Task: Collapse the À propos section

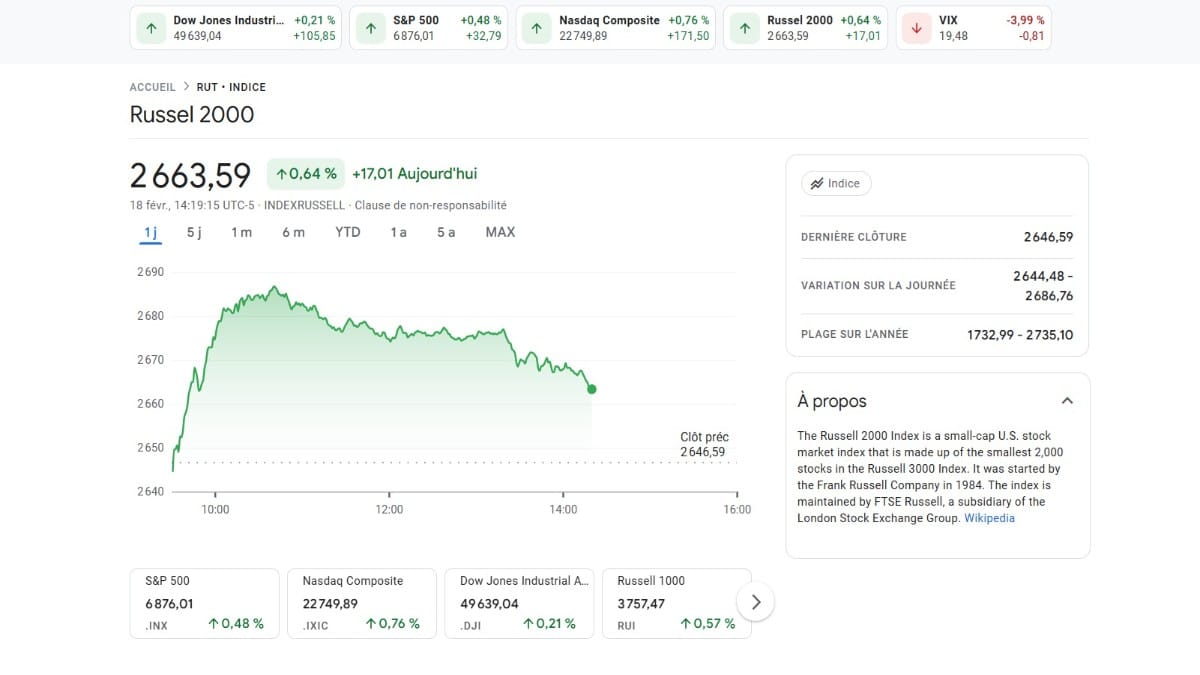Action: tap(1067, 399)
